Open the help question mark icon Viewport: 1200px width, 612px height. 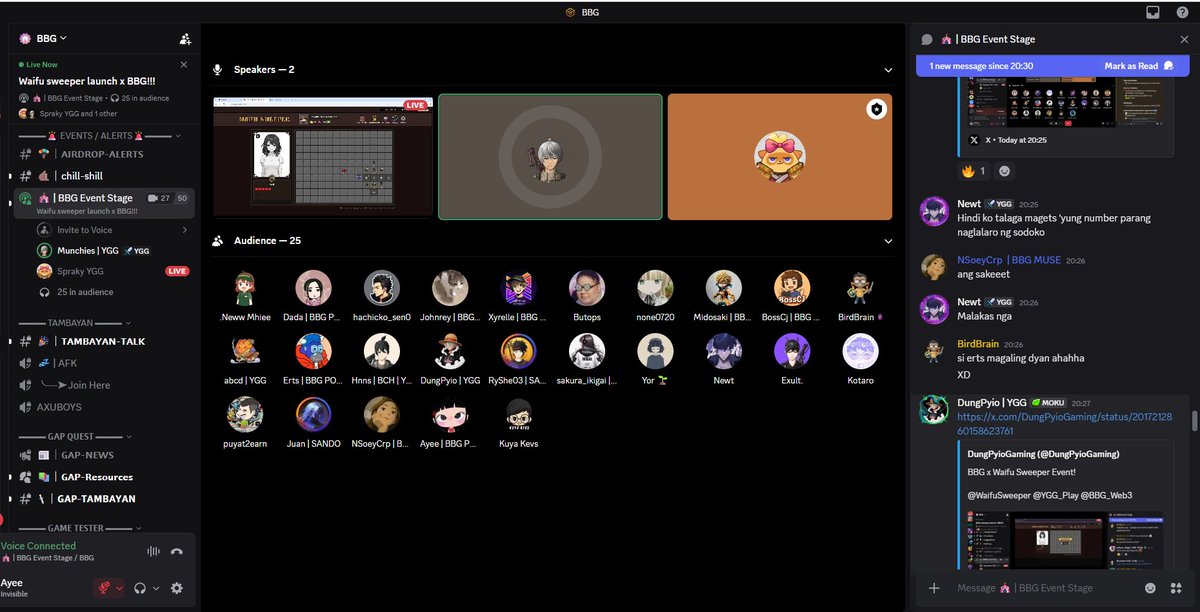[x=1182, y=13]
